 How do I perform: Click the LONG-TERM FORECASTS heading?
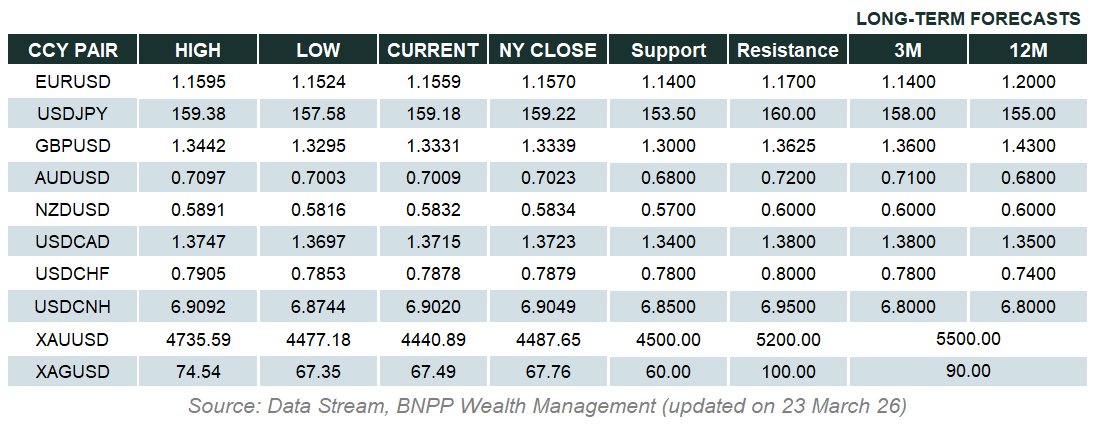[x=968, y=18]
